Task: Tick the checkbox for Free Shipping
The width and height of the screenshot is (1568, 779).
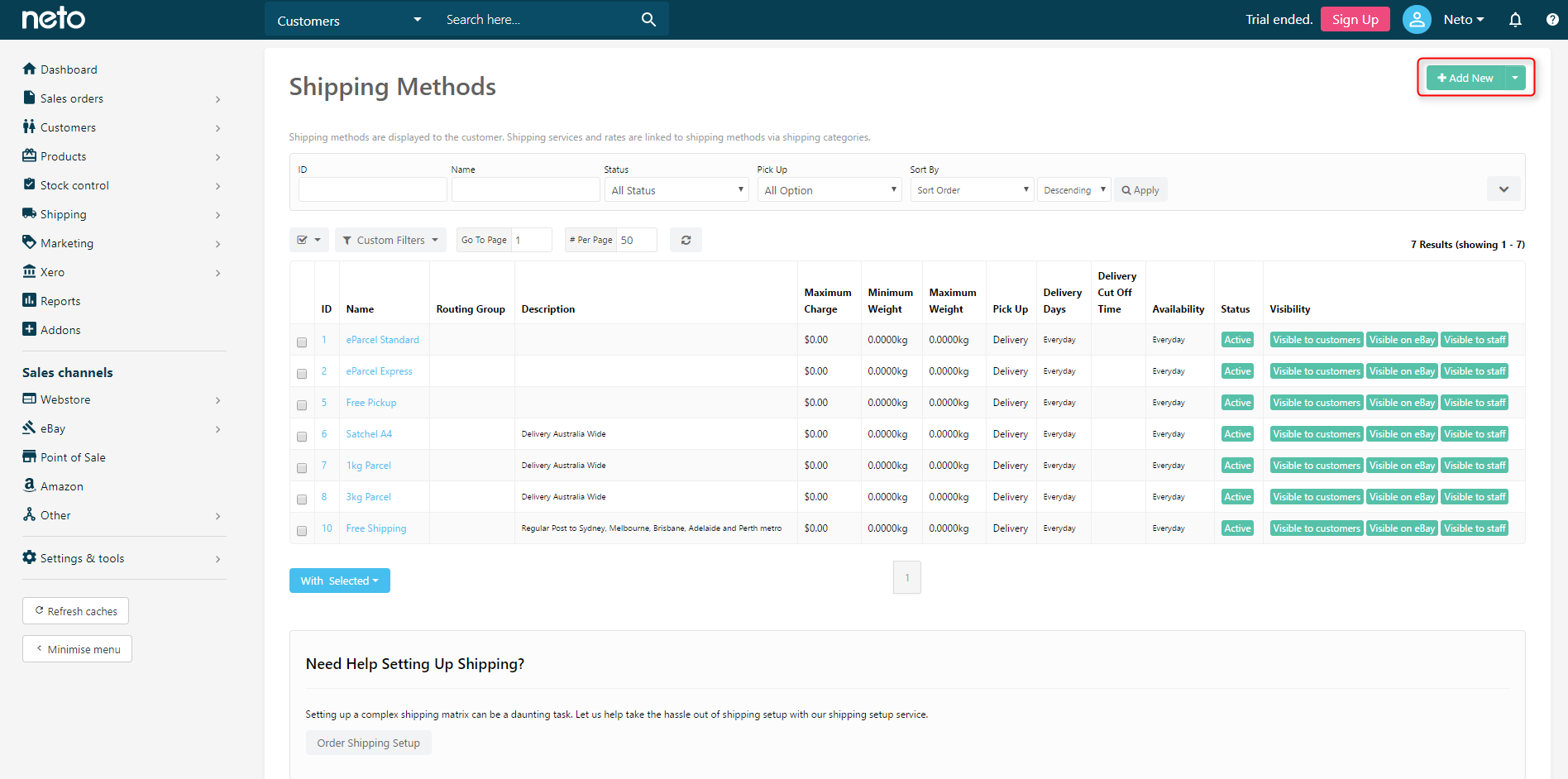Action: 302,530
